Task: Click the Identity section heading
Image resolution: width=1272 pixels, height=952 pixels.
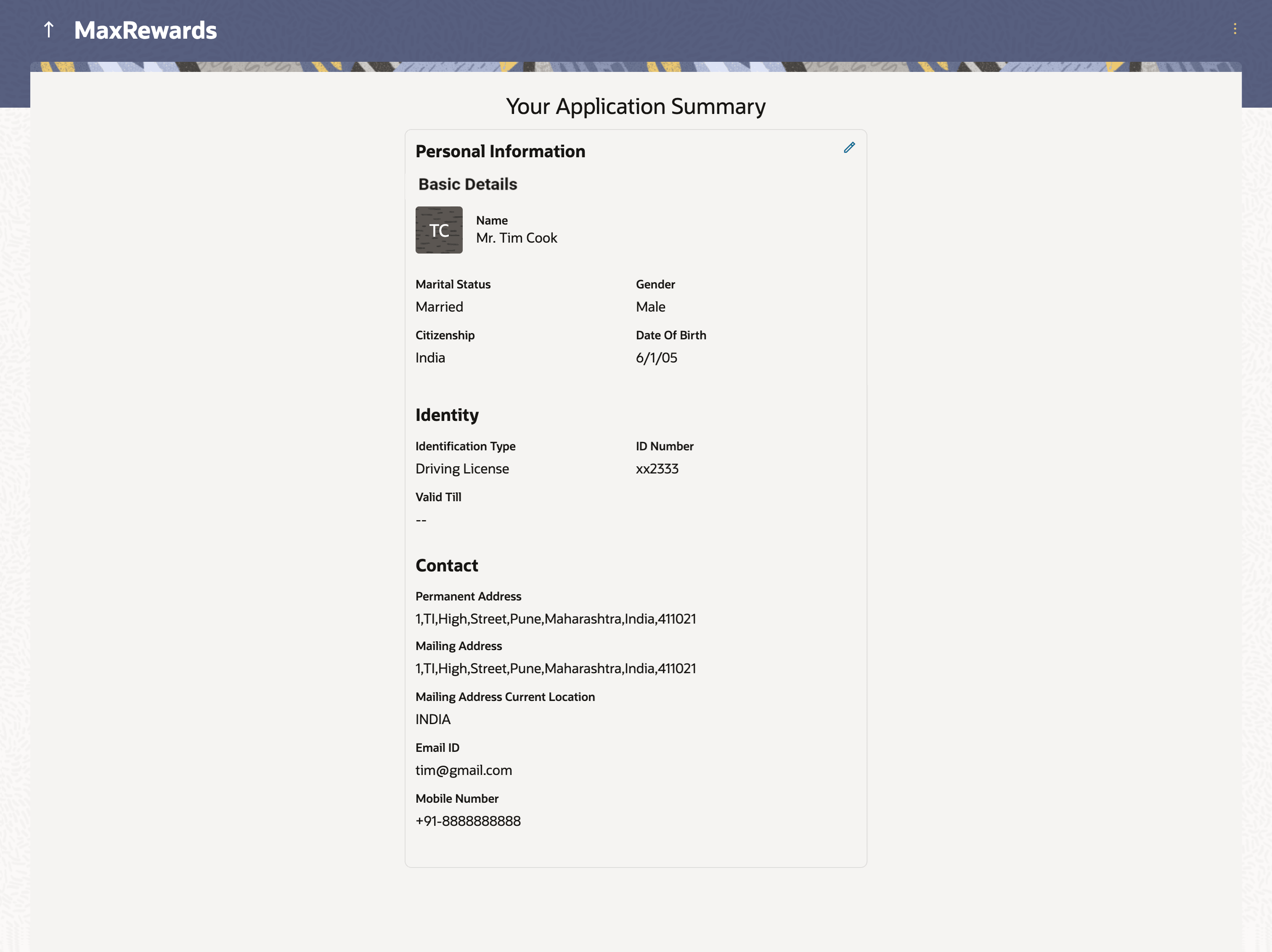Action: click(x=446, y=415)
